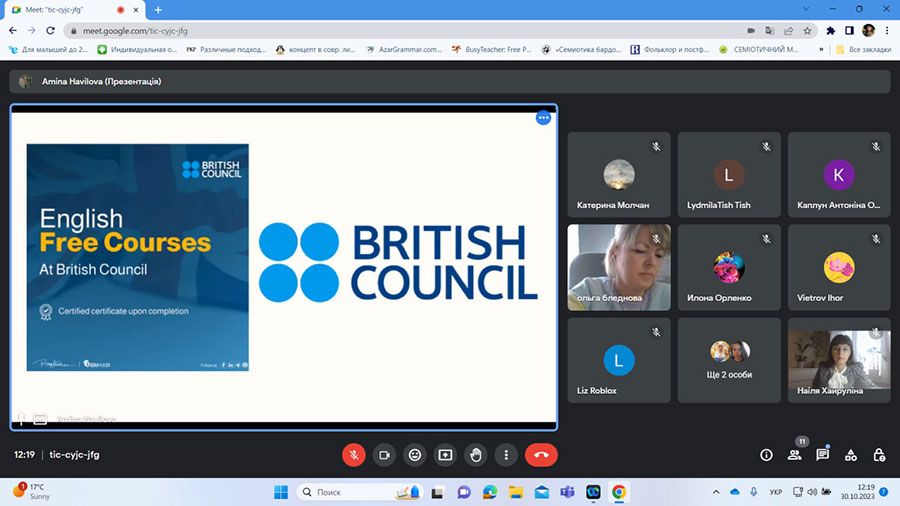Open Microsoft Edge from taskbar
Image resolution: width=900 pixels, height=506 pixels.
pos(490,492)
